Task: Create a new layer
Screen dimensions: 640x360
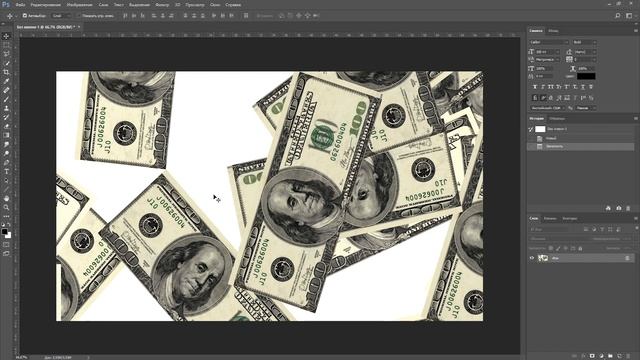Action: (619, 356)
